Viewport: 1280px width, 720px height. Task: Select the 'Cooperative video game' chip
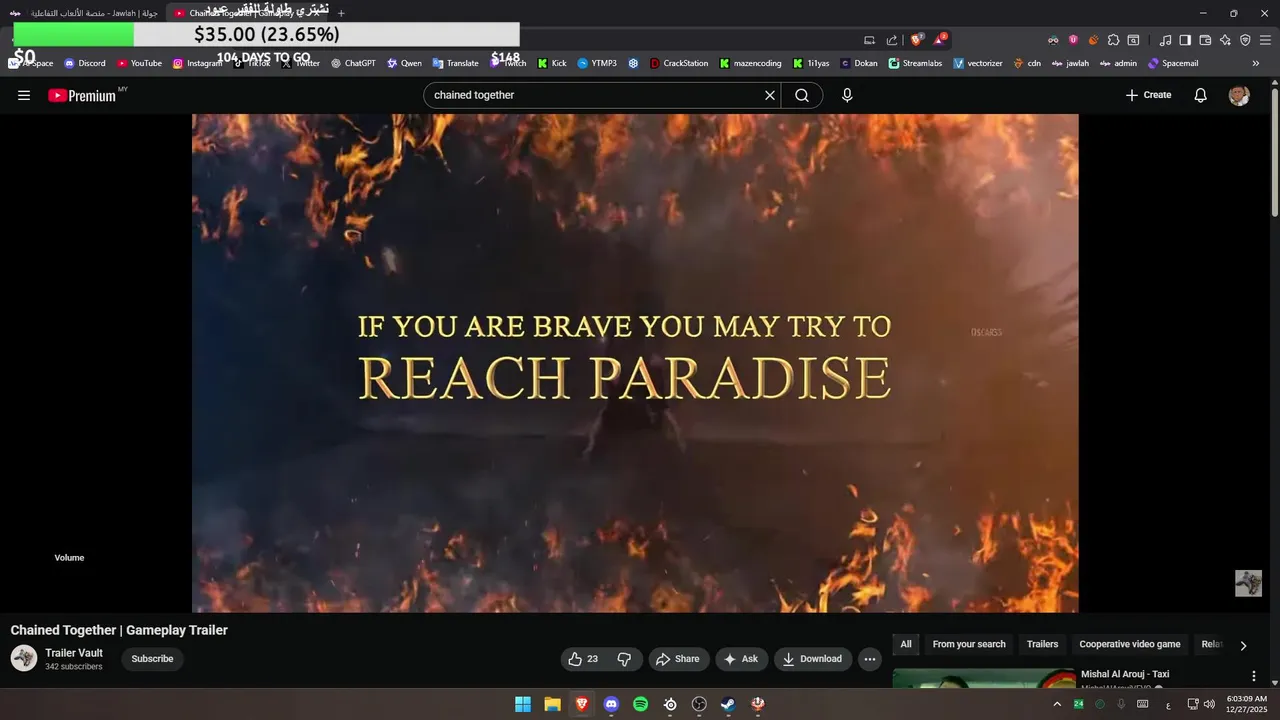coord(1130,644)
